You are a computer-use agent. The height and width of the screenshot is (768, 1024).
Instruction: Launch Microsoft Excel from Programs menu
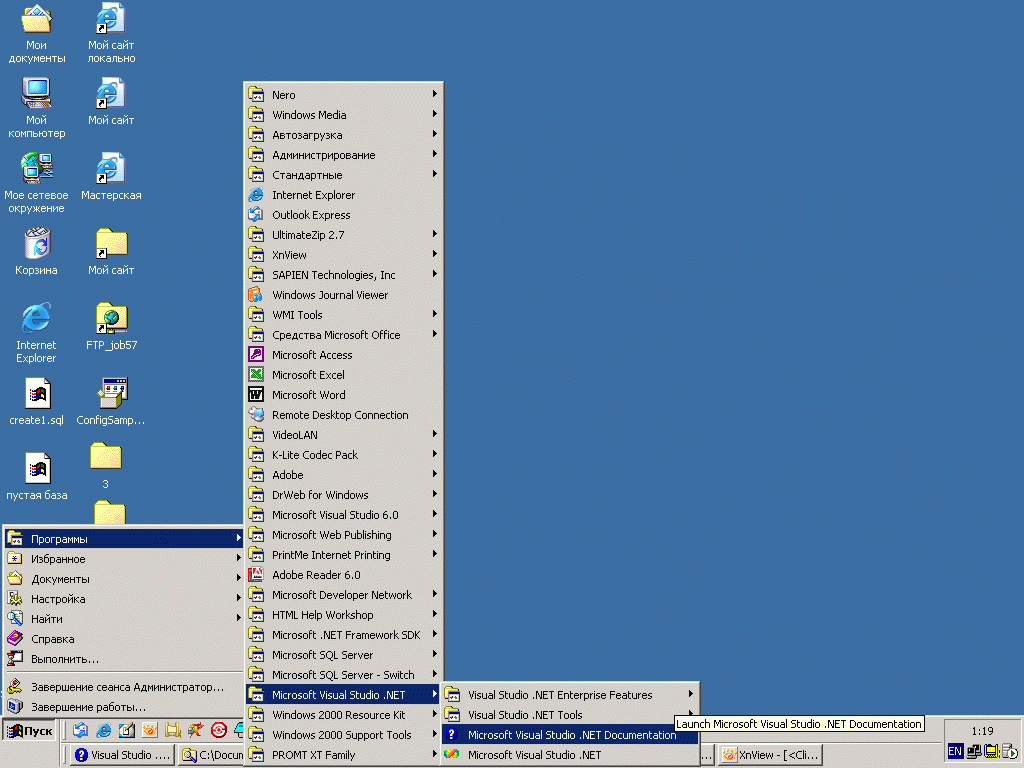(x=344, y=375)
